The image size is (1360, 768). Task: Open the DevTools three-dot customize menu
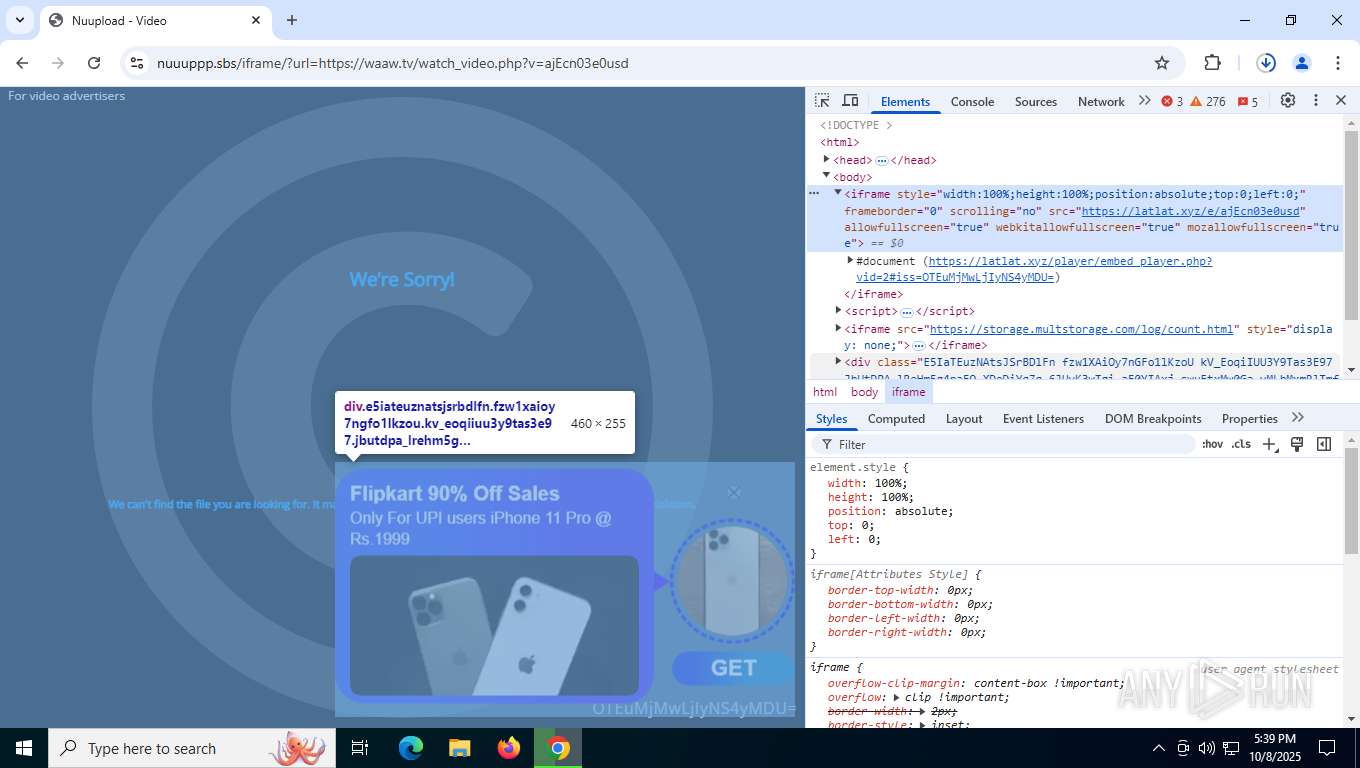point(1316,101)
